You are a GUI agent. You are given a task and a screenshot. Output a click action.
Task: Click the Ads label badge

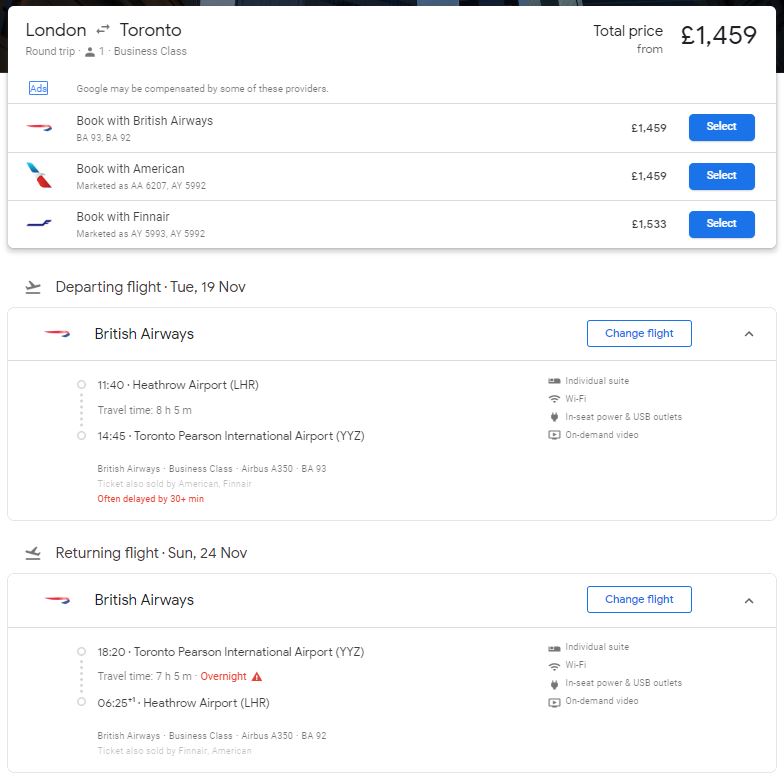point(38,88)
